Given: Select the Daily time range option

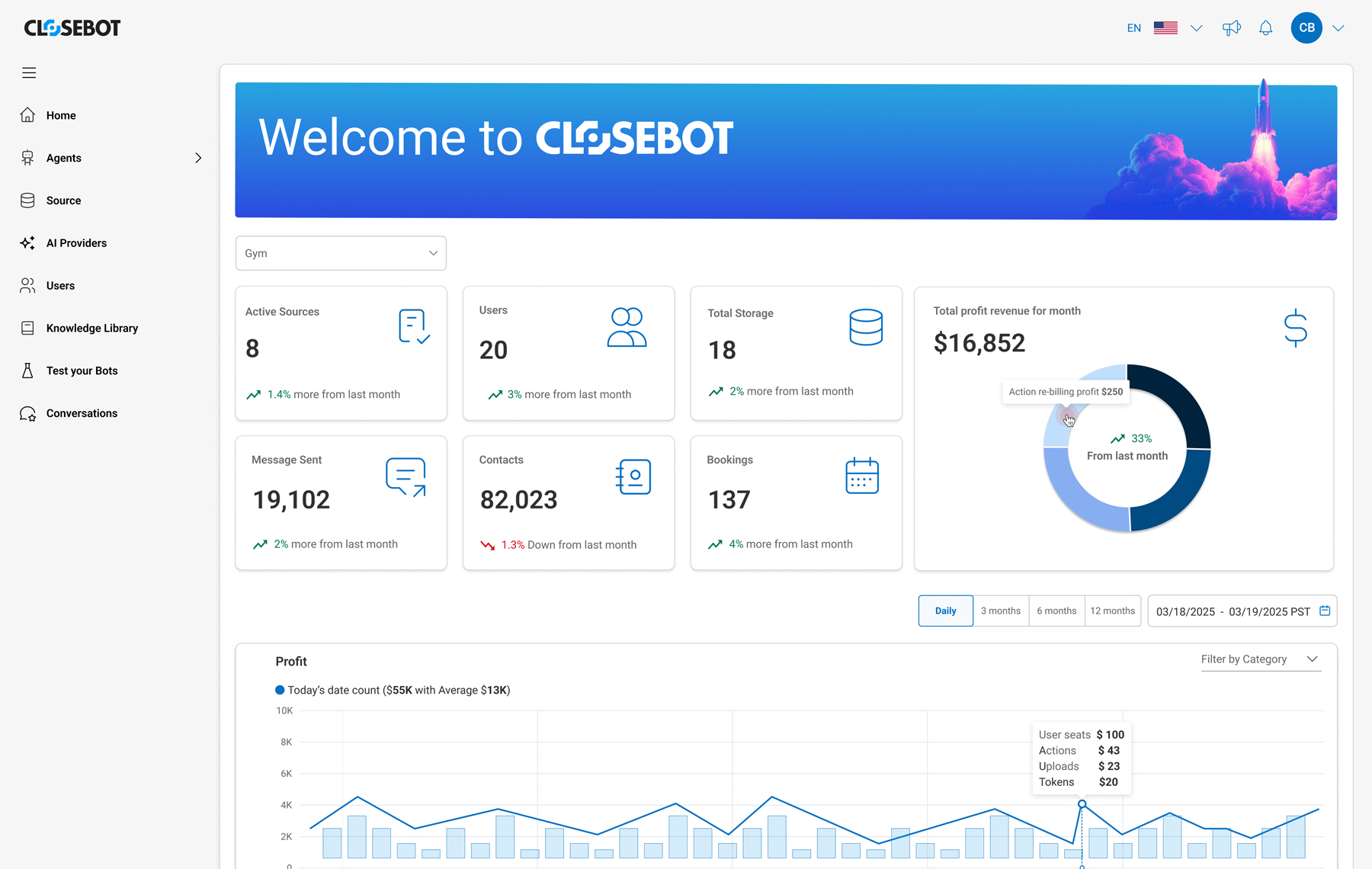Looking at the screenshot, I should click(945, 611).
